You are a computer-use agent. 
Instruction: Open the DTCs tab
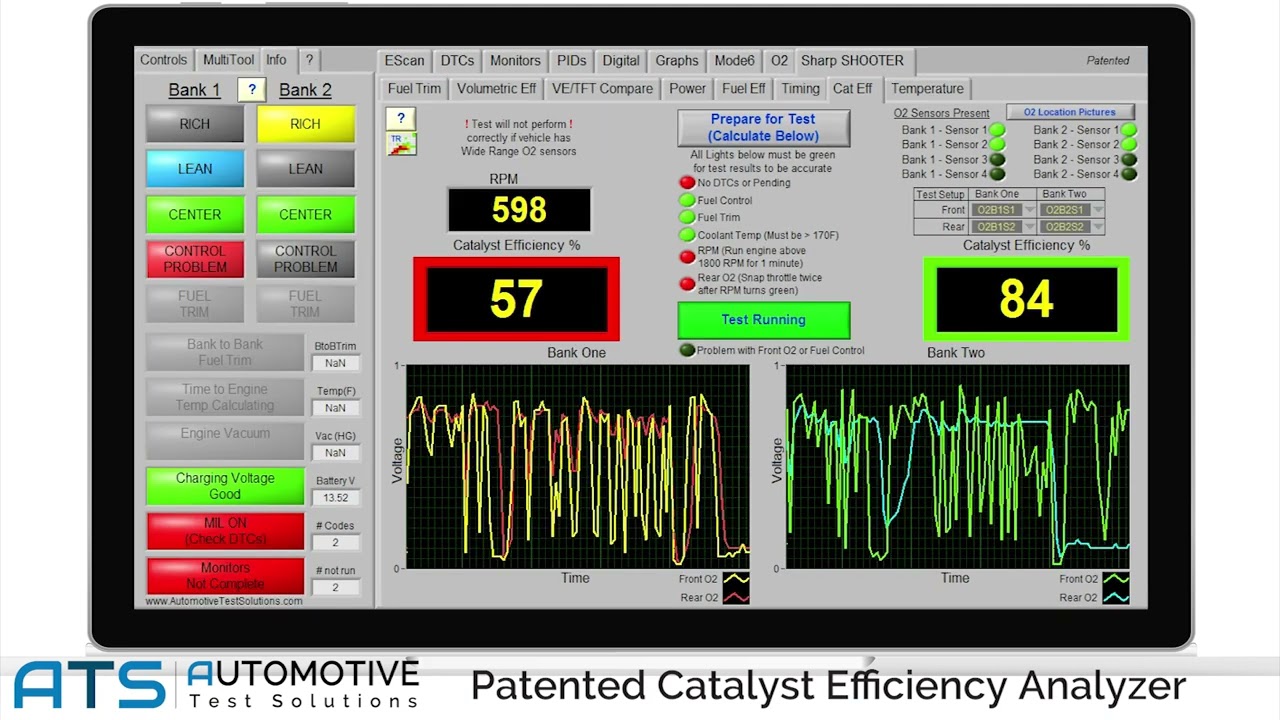458,61
